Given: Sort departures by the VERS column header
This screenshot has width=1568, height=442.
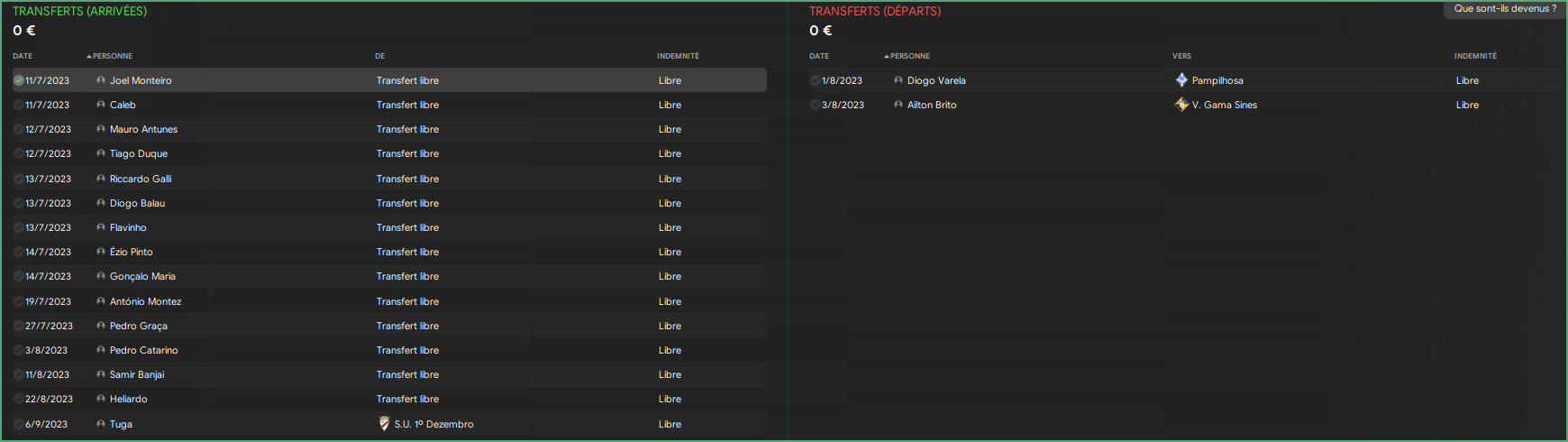Looking at the screenshot, I should [x=1181, y=56].
